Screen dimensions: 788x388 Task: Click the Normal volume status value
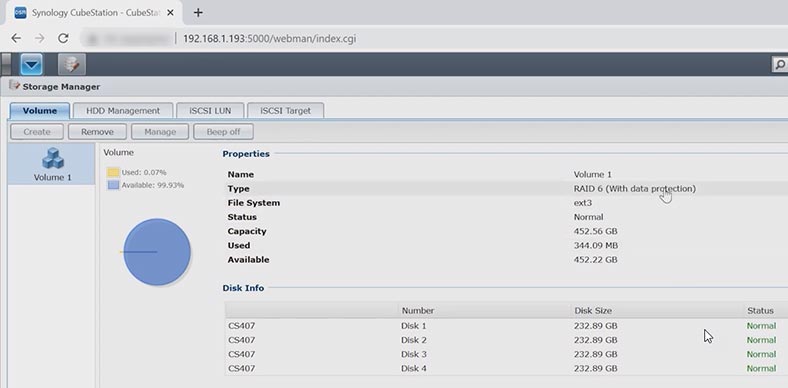click(x=588, y=217)
